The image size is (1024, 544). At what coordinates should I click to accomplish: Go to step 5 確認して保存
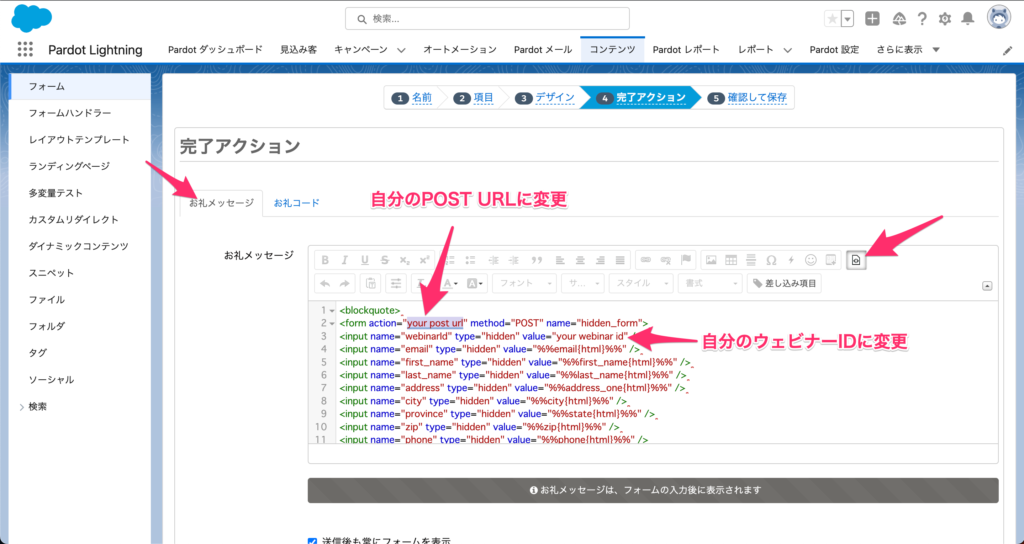click(748, 98)
